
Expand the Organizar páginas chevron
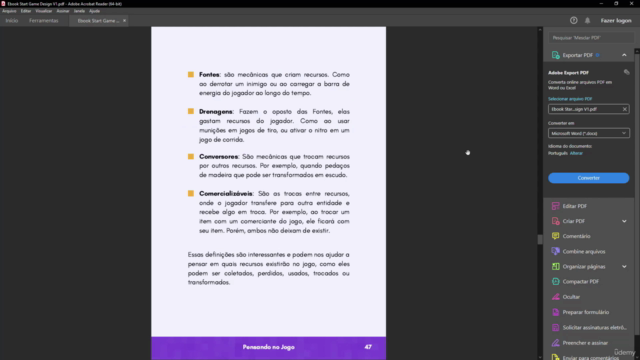pyautogui.click(x=624, y=267)
